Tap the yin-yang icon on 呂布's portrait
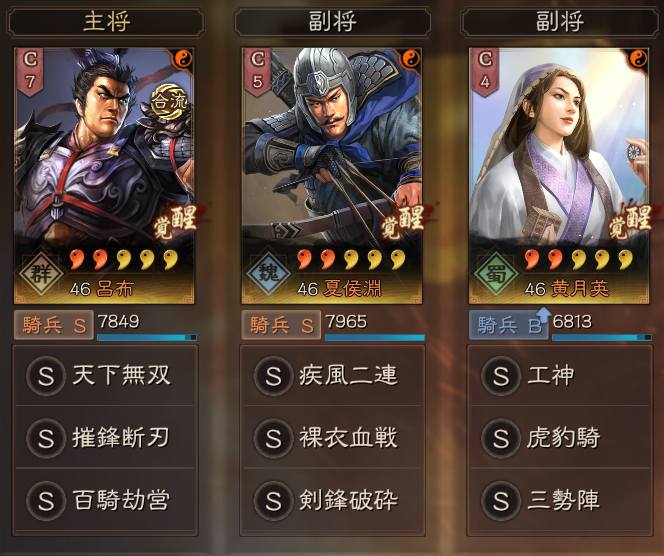The image size is (664, 556). (183, 59)
